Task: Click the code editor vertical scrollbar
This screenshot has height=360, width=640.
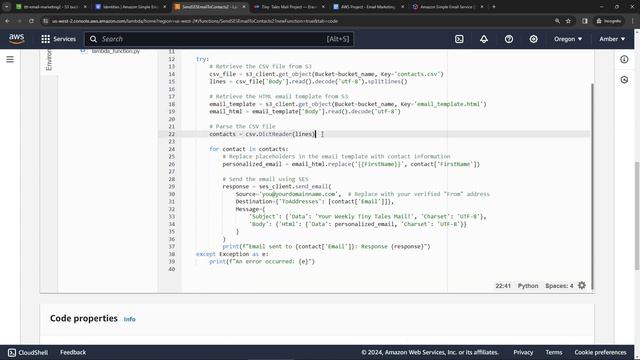Action: [x=592, y=186]
